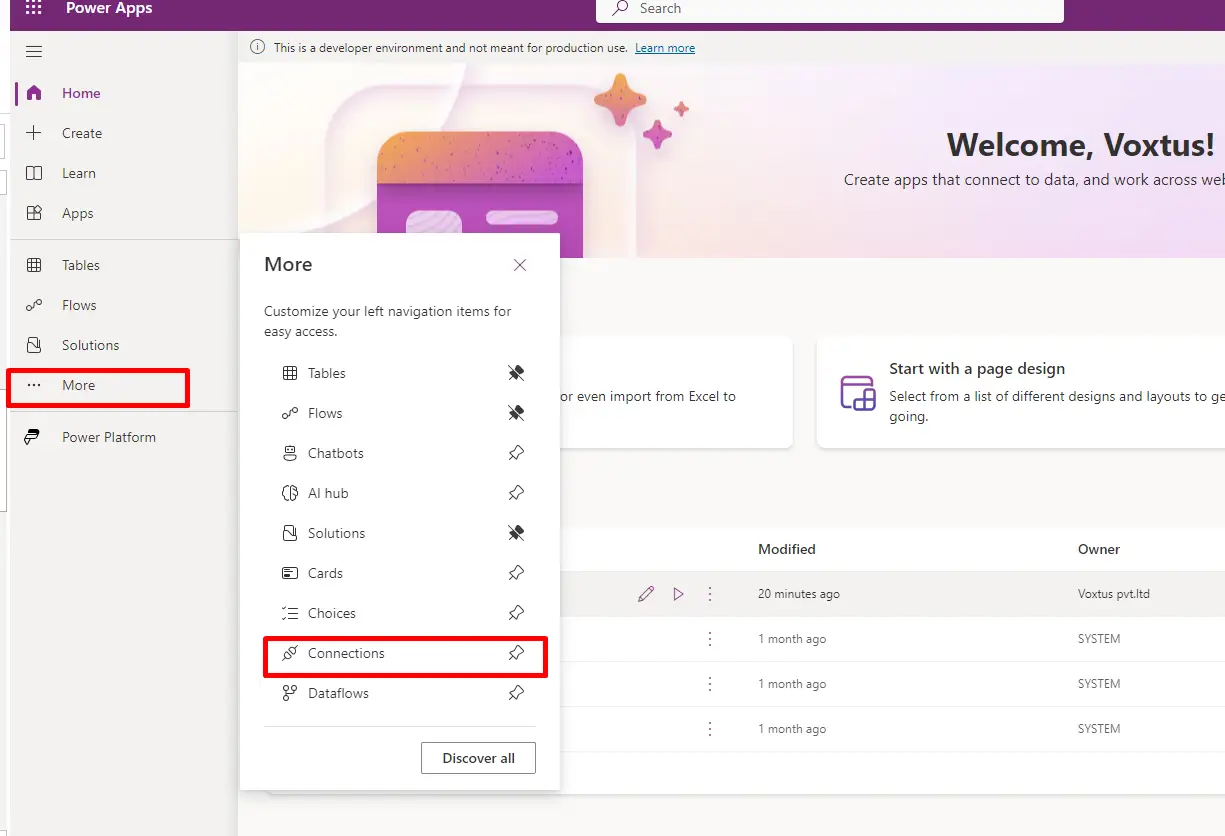Sort by the Modified column header
Screen dimensions: 1225x836
(x=787, y=549)
